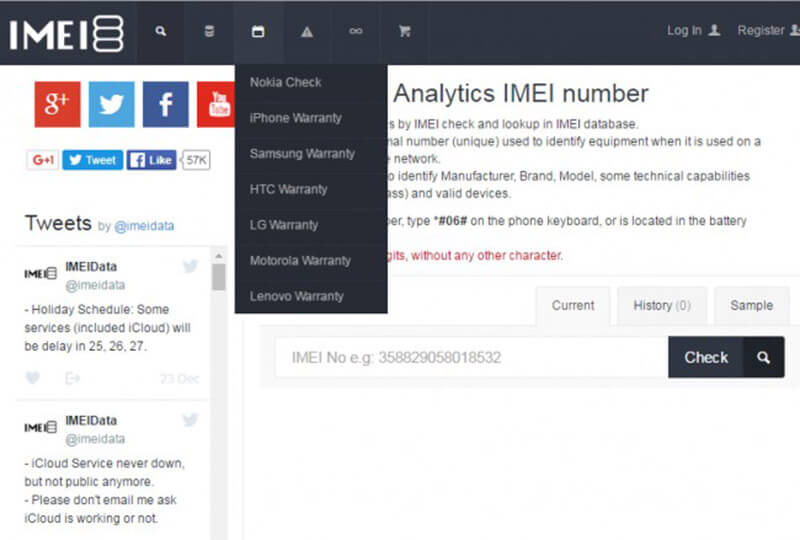800x540 pixels.
Task: Collapse the calendar warranty dropdown menu
Action: (x=258, y=32)
